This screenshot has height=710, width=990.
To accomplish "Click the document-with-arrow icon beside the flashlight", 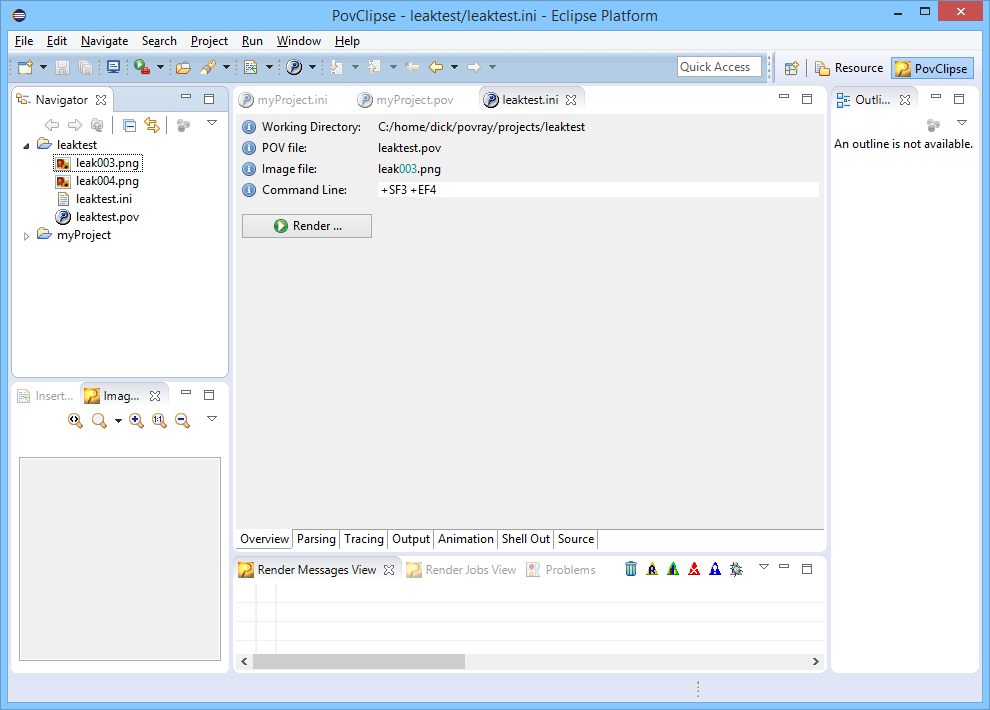I will click(251, 67).
